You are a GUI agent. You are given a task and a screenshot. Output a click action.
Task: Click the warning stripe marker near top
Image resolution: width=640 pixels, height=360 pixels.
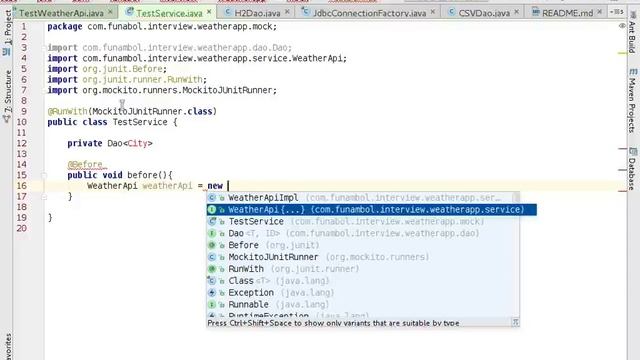622,53
